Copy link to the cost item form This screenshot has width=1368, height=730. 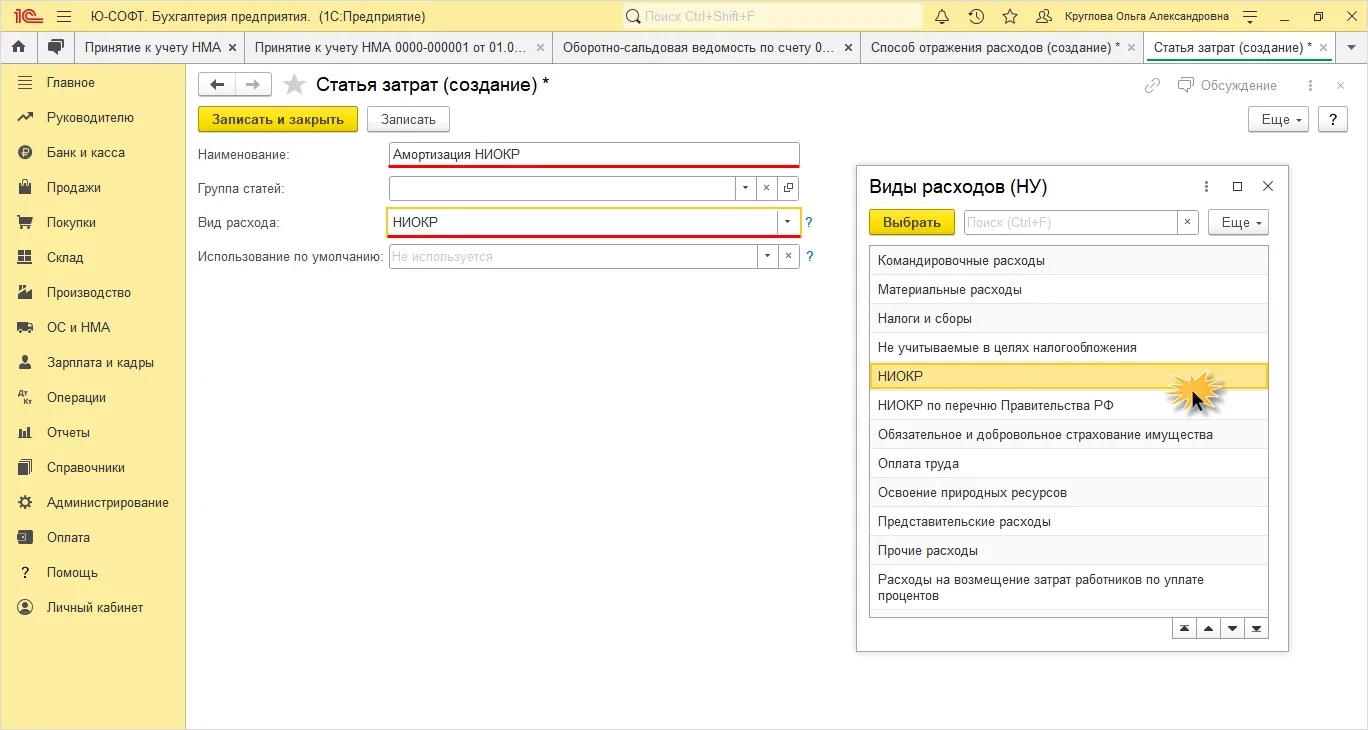[1152, 86]
